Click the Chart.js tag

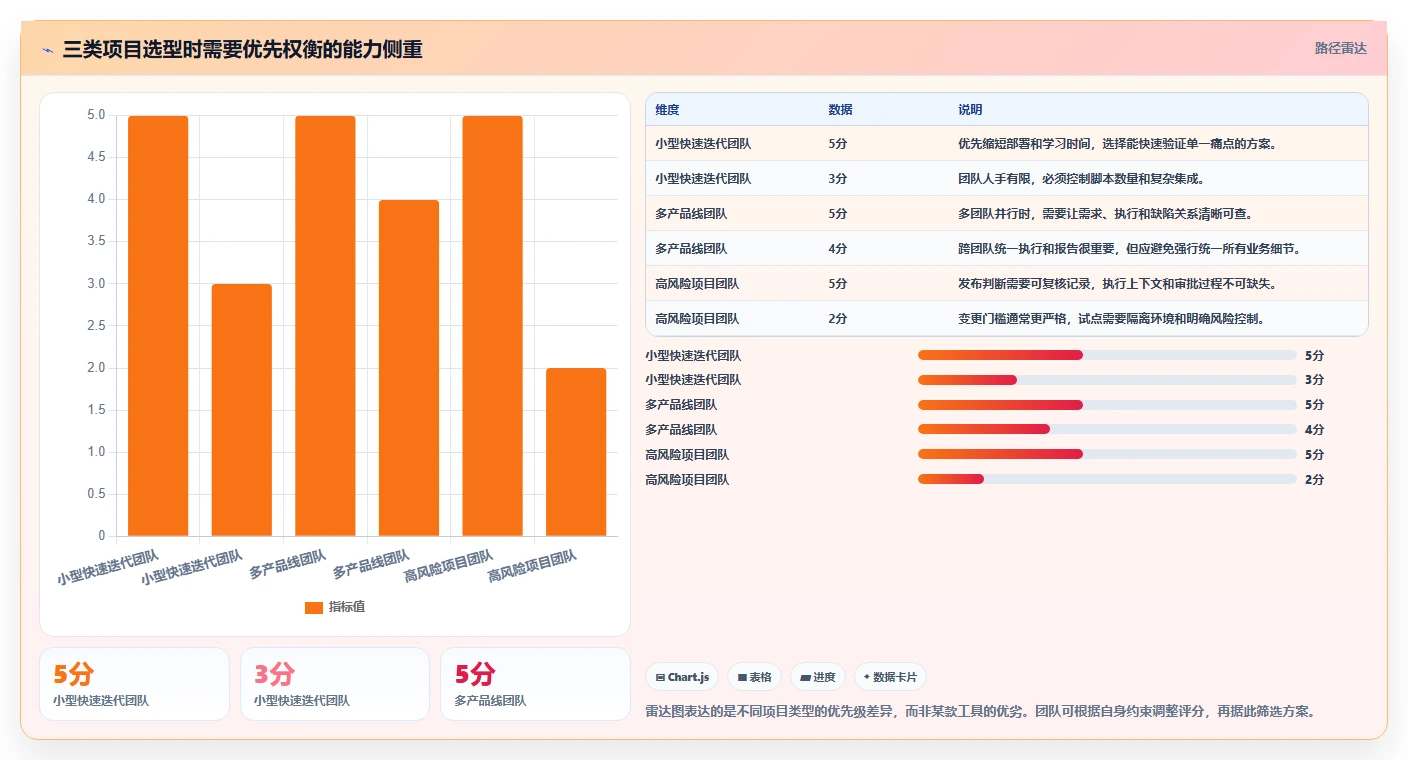[x=682, y=677]
